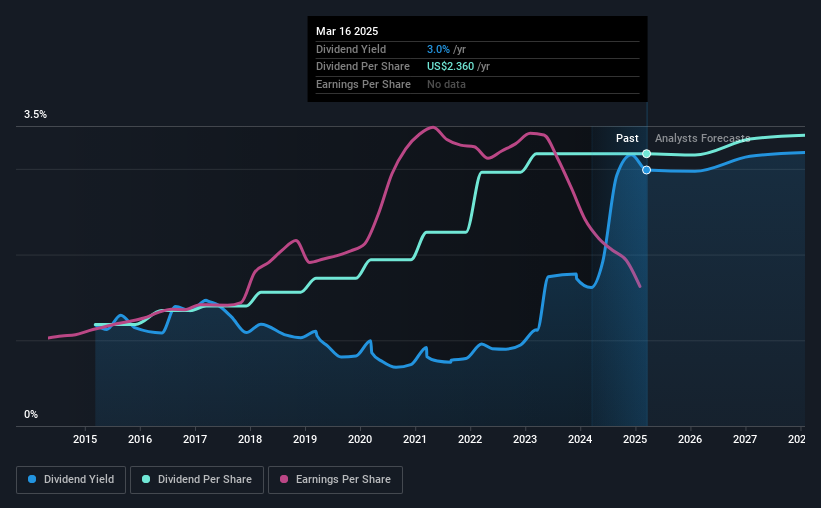Click the tooltip's 'Dividend Per Share' row label
The height and width of the screenshot is (508, 821).
pyautogui.click(x=363, y=67)
